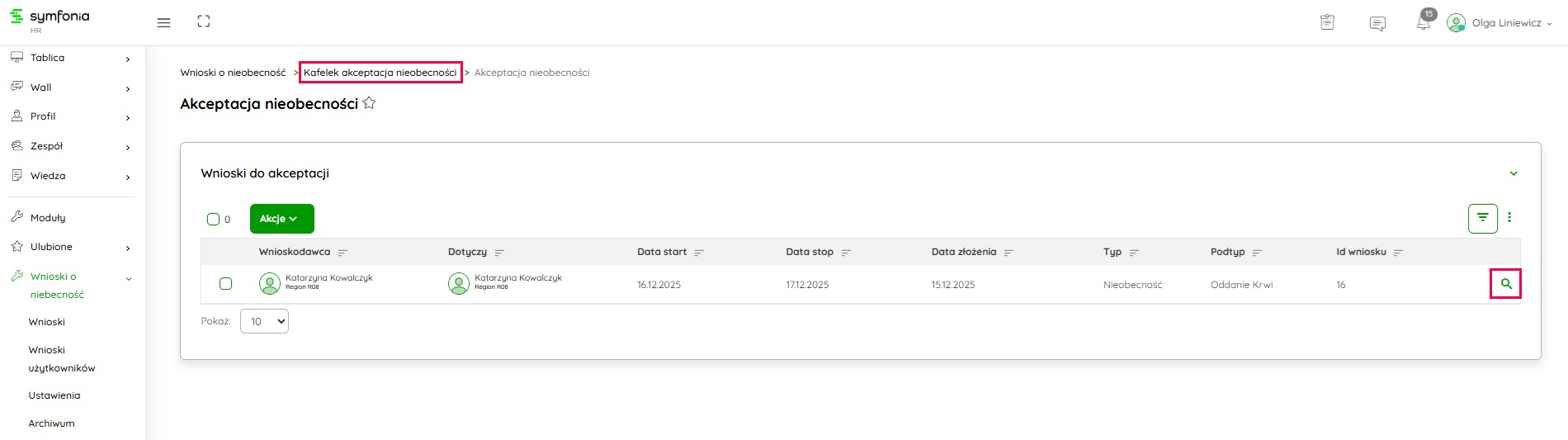The height and width of the screenshot is (440, 1568).
Task: Click the hamburger menu icon
Action: click(163, 22)
